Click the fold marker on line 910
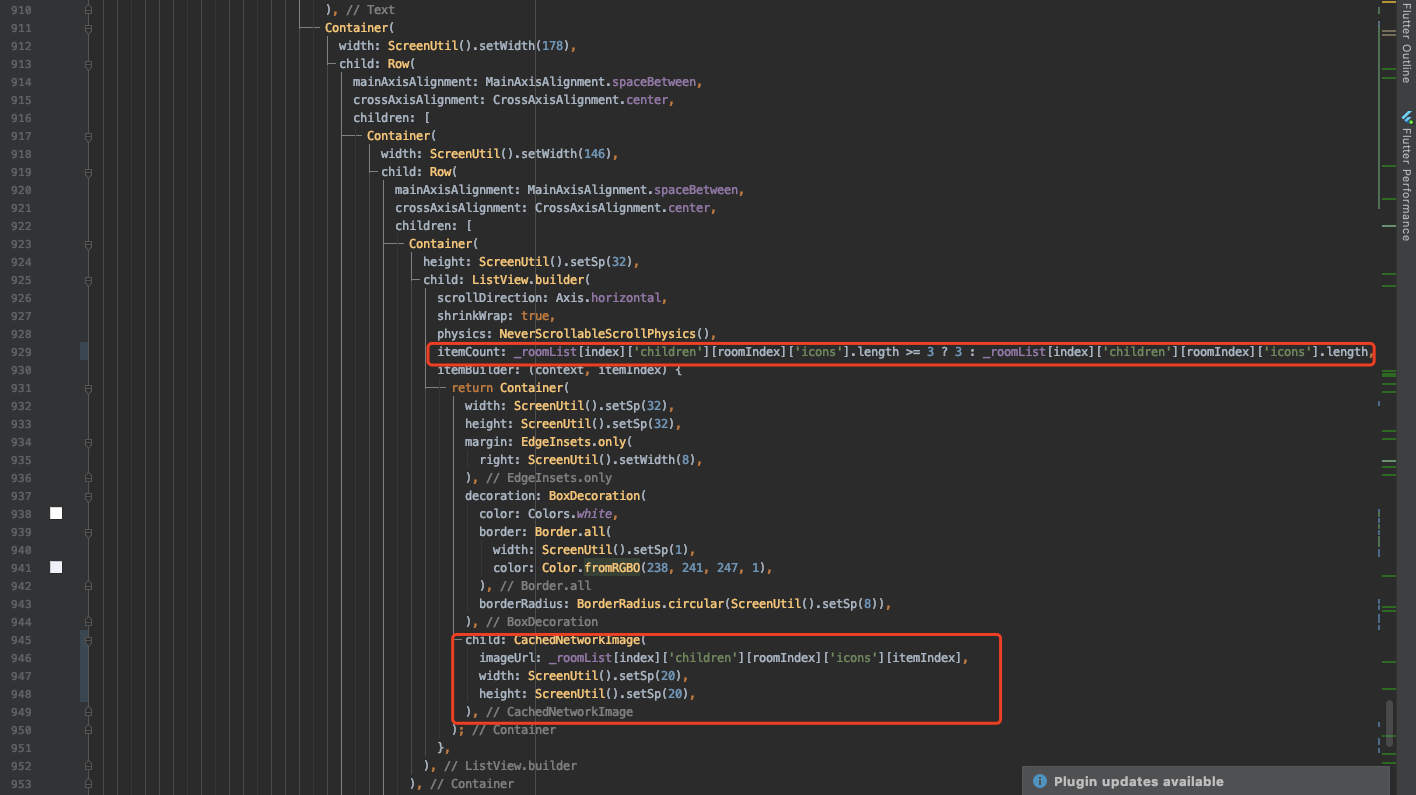 [x=88, y=10]
